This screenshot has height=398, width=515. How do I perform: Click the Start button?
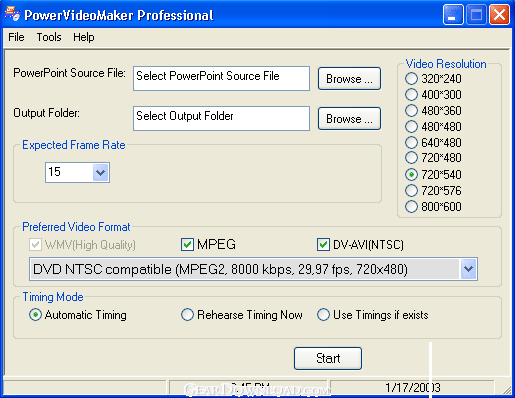tap(328, 358)
